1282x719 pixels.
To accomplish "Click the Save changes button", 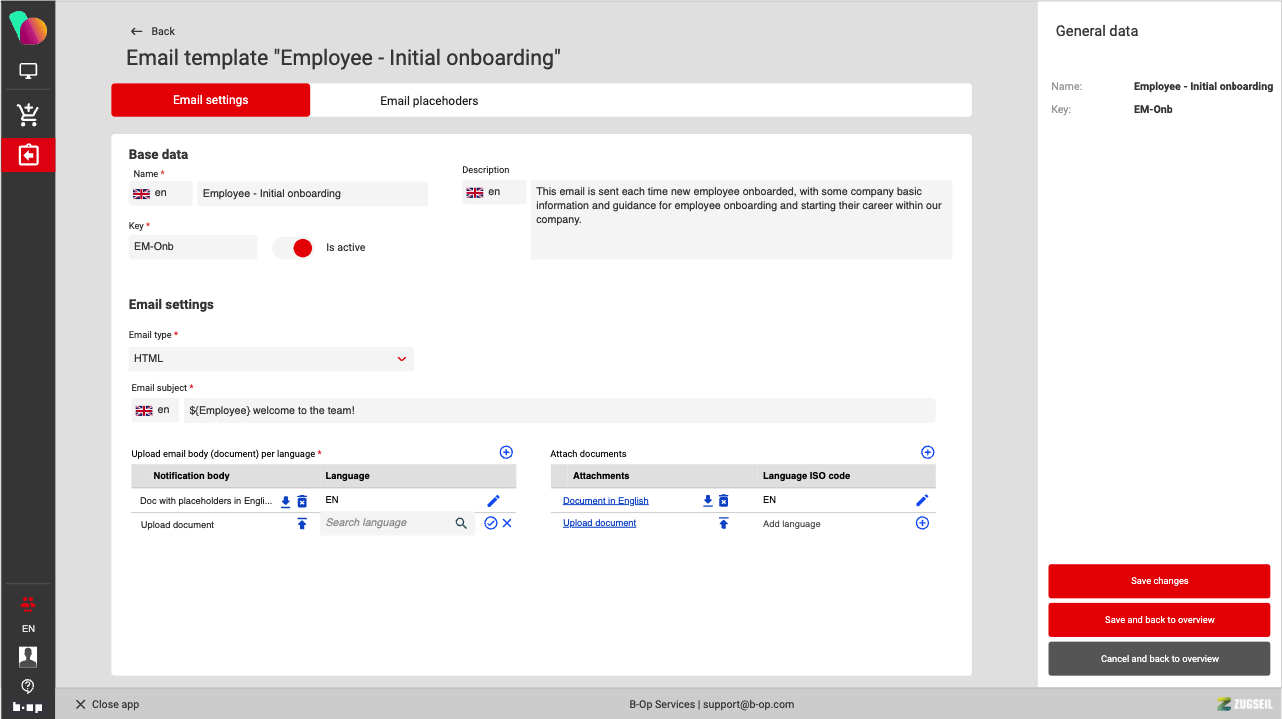I will point(1159,581).
